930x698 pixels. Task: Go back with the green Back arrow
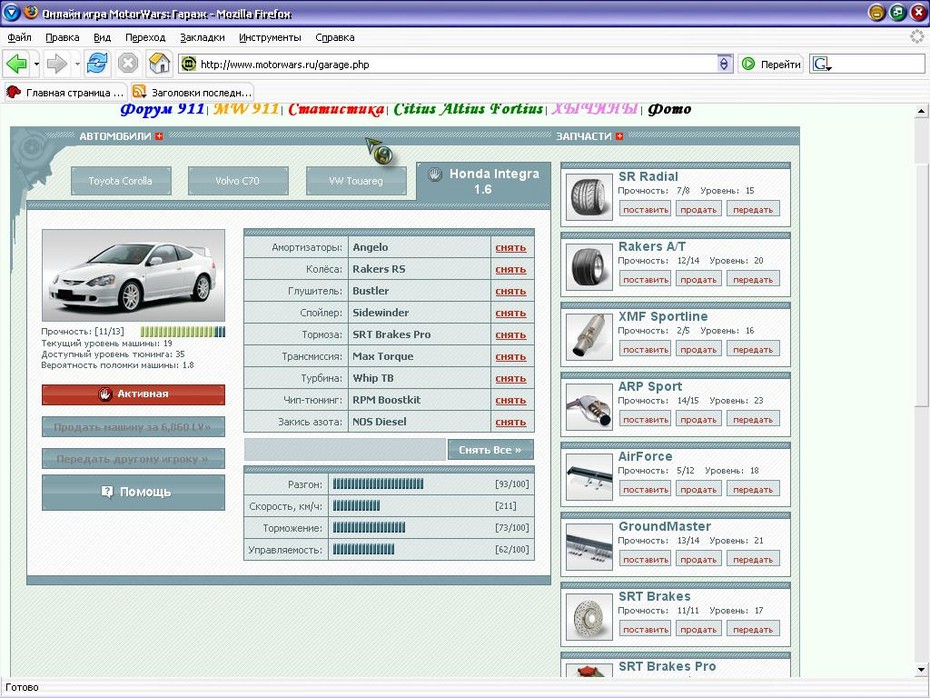tap(17, 63)
